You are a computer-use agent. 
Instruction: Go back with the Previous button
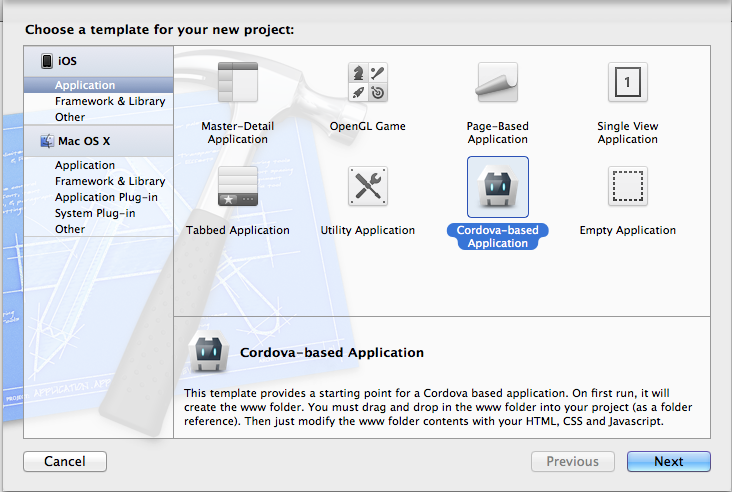point(573,461)
